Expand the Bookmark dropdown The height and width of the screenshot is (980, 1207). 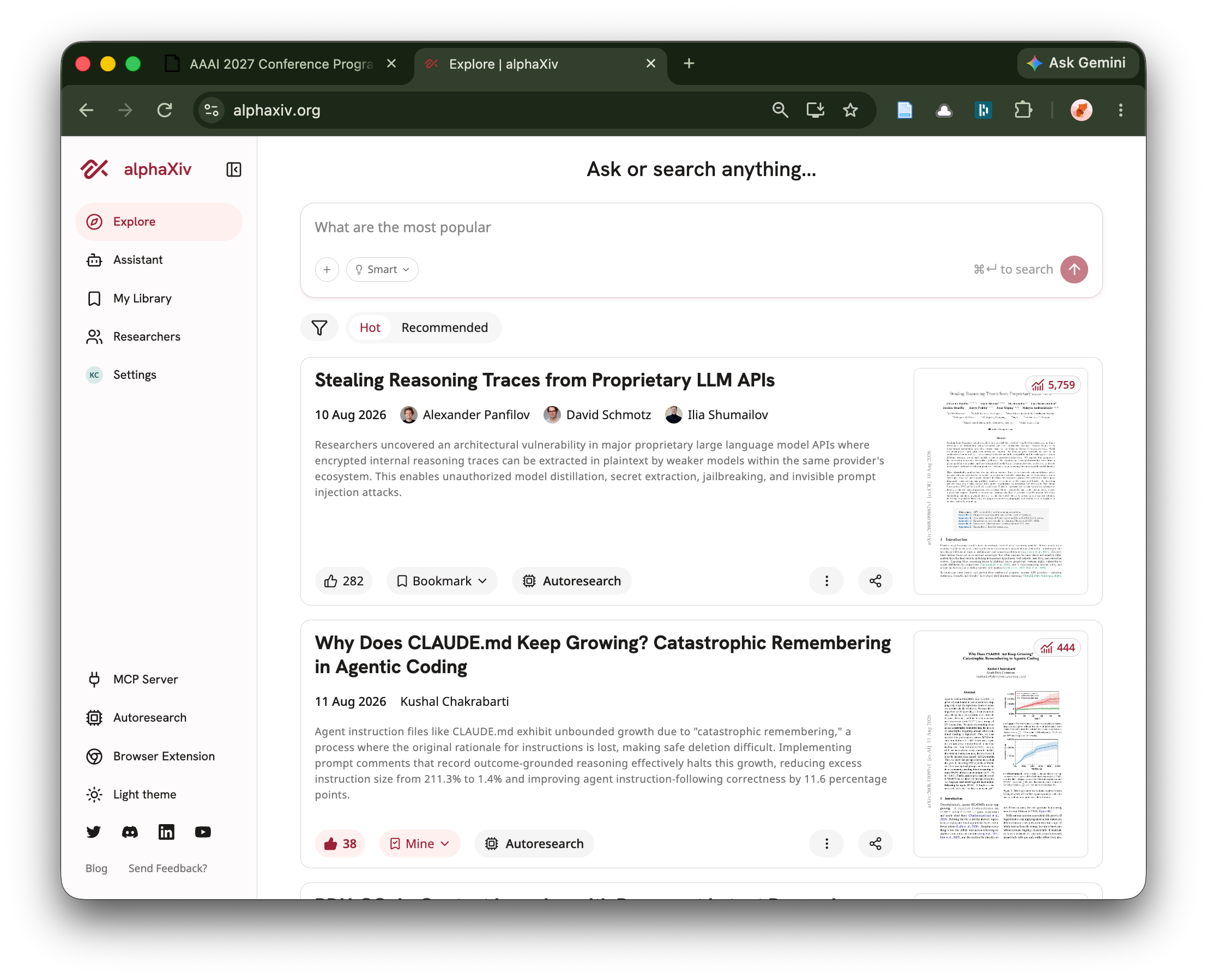tap(442, 581)
